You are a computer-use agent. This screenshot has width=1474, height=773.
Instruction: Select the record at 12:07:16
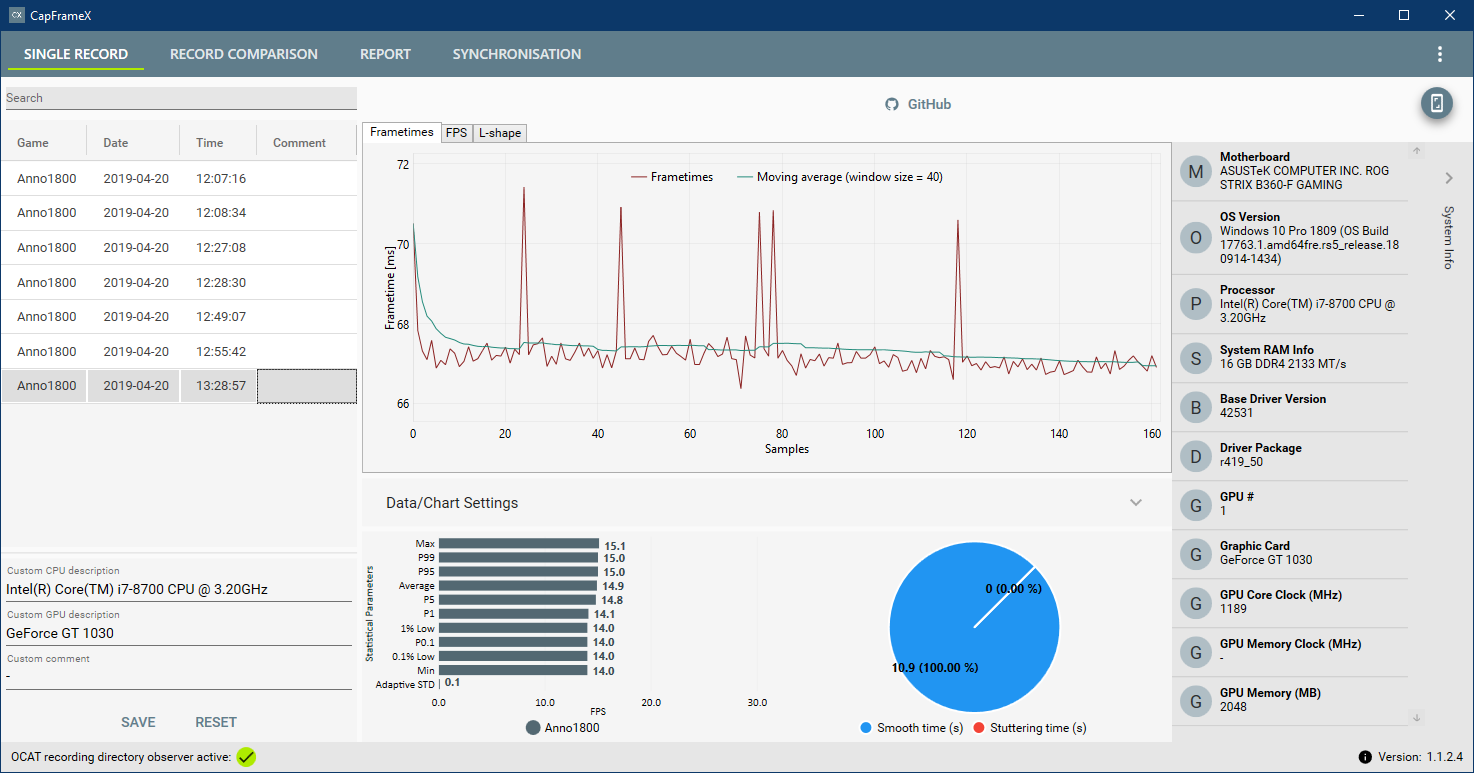(179, 178)
